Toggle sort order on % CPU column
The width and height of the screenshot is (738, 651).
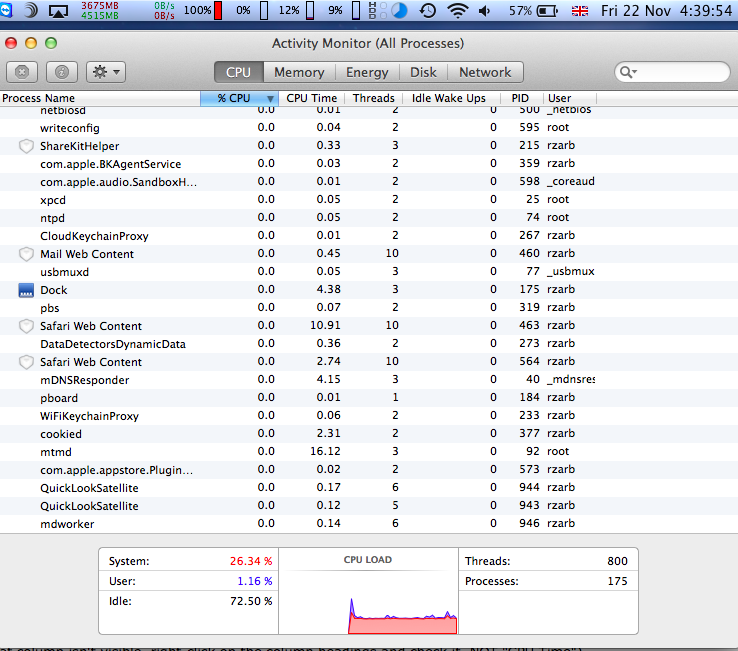[240, 98]
